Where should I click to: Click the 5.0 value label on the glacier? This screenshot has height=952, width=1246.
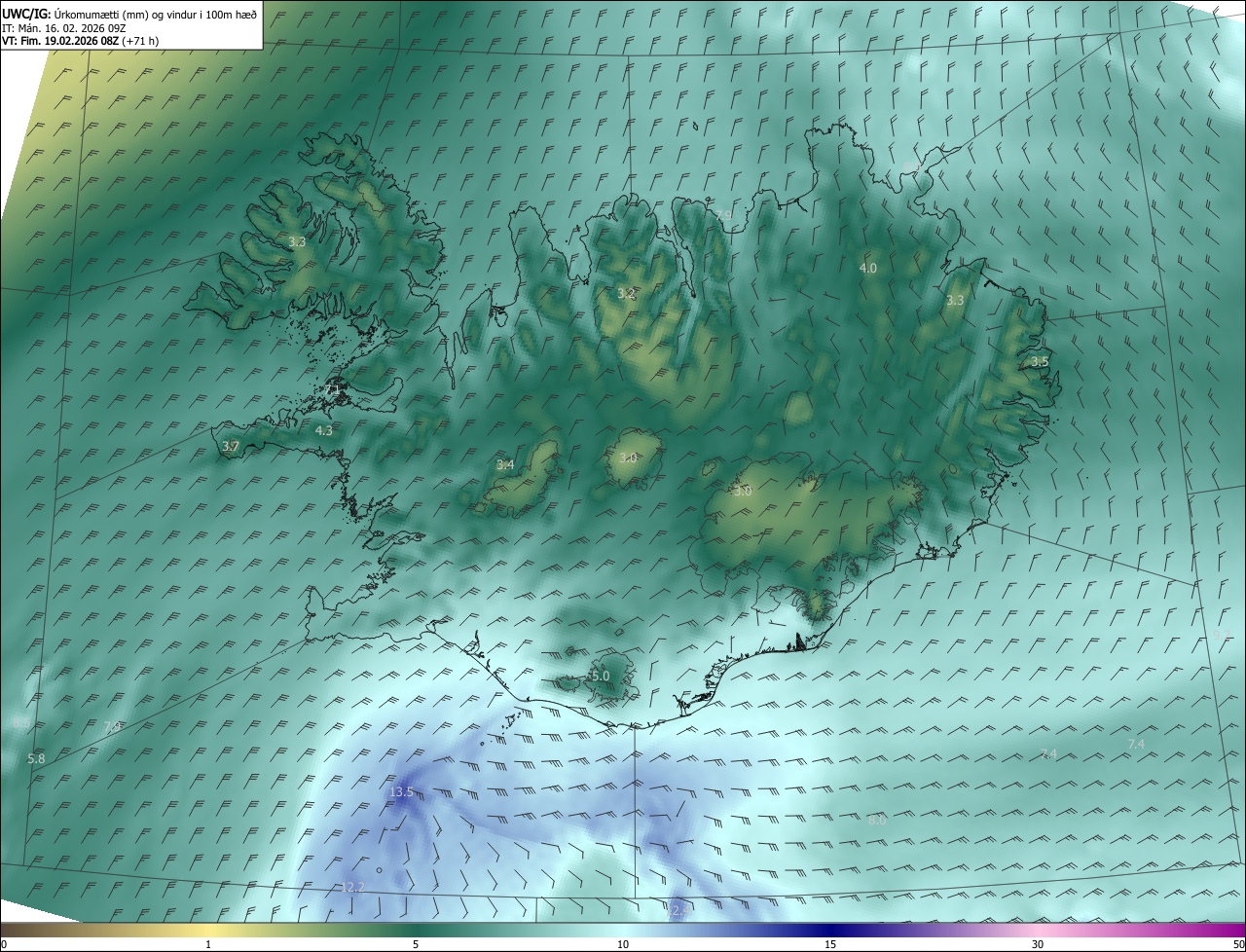tap(601, 676)
